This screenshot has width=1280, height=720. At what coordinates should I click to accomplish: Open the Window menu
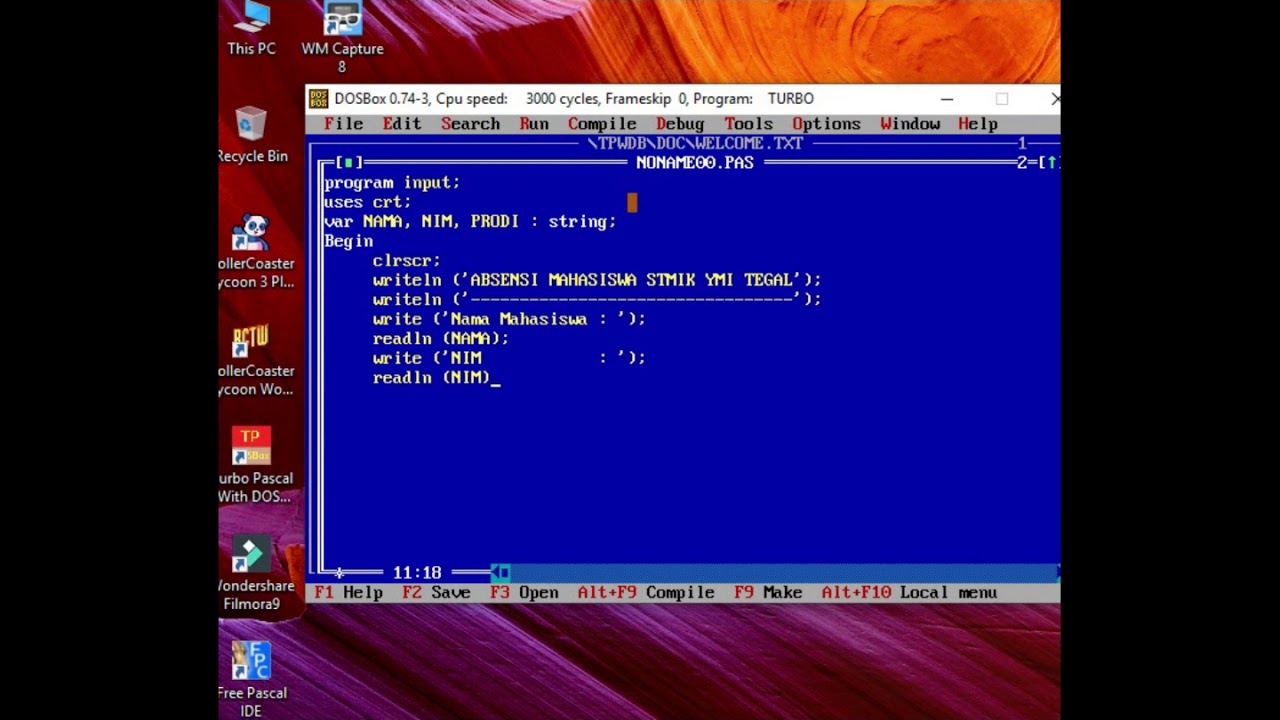910,124
